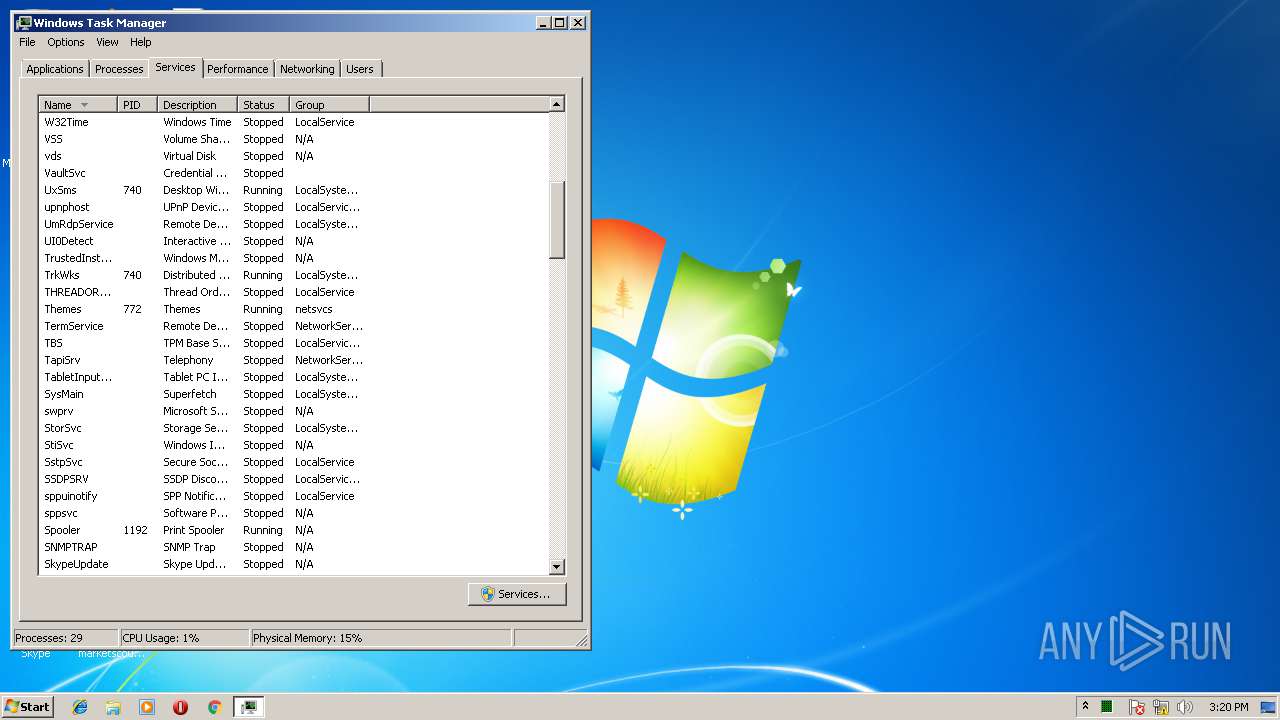Sort by the Group column header
This screenshot has width=1280, height=720.
pyautogui.click(x=330, y=104)
